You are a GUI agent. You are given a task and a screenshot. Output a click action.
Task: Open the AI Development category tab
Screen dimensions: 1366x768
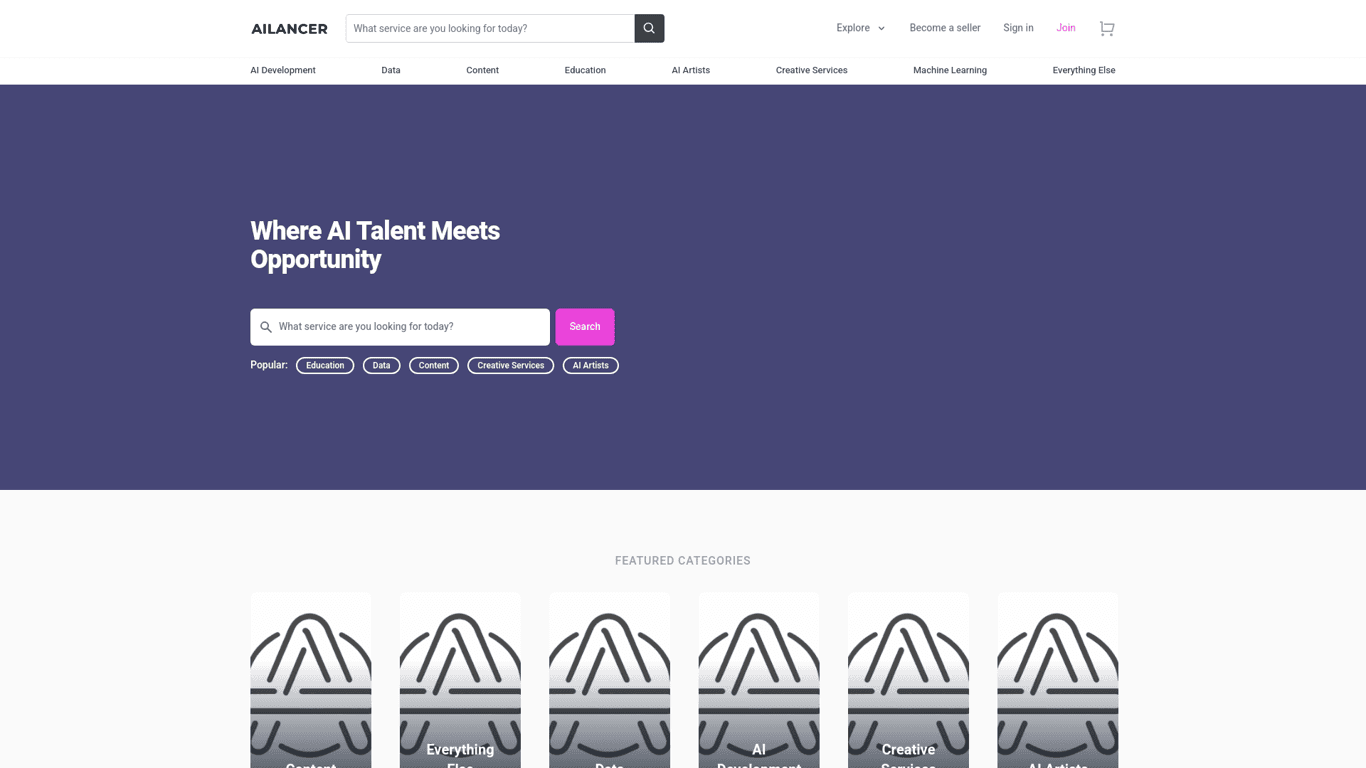click(x=283, y=70)
